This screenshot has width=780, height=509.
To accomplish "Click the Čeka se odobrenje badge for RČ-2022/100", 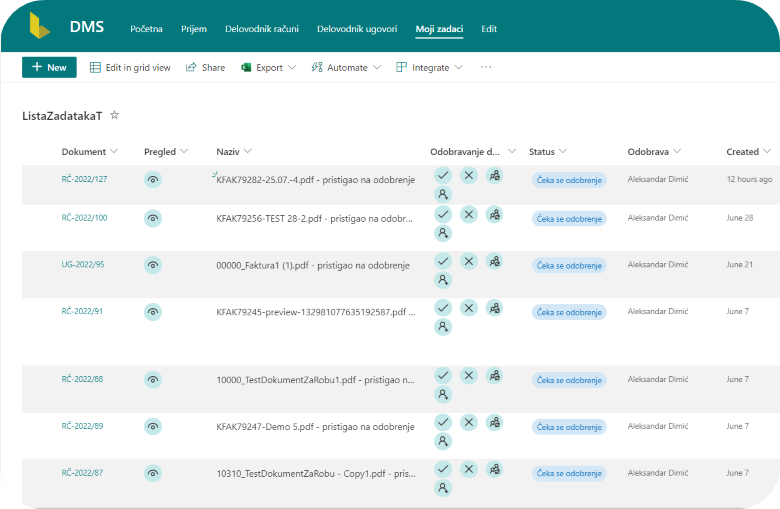I will pos(569,218).
